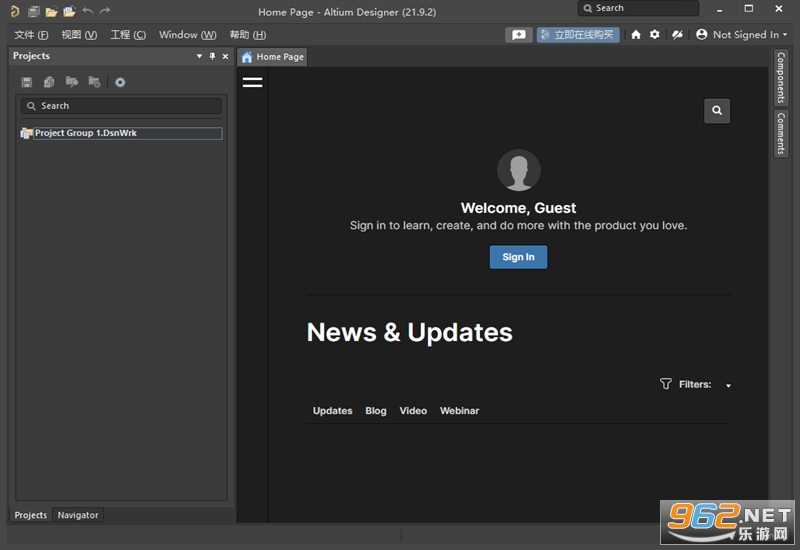
Task: Select the Blog news tab
Action: tap(376, 411)
